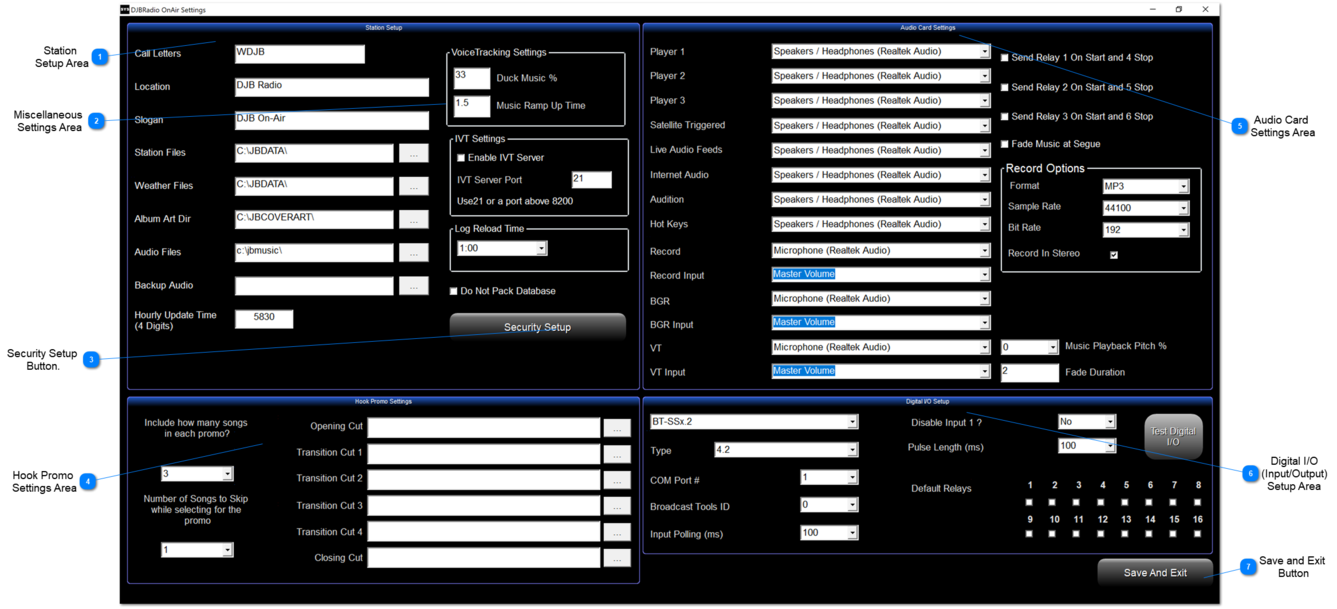The image size is (1337, 609).
Task: Open Broadcast Tools ID dropdown
Action: [852, 506]
